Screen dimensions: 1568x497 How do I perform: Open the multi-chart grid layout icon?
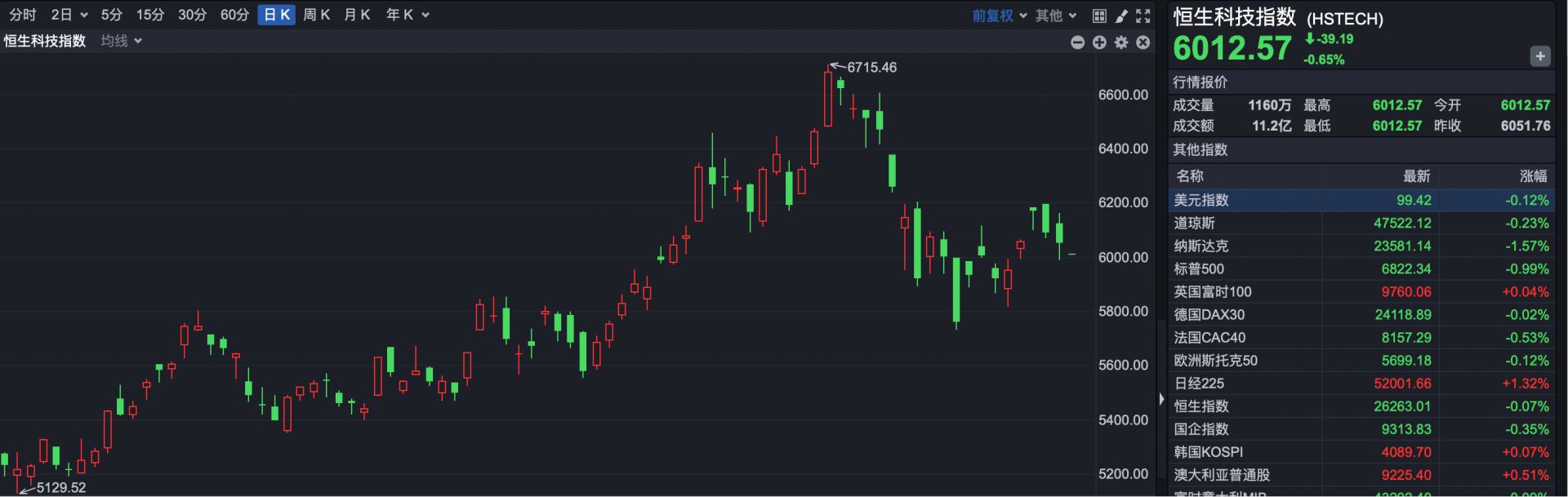click(1099, 16)
